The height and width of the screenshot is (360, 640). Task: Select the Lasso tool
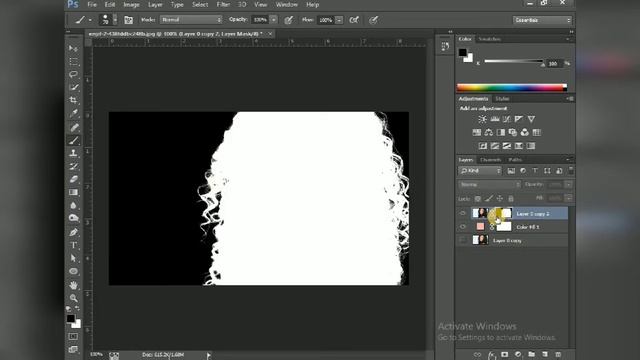coord(73,74)
